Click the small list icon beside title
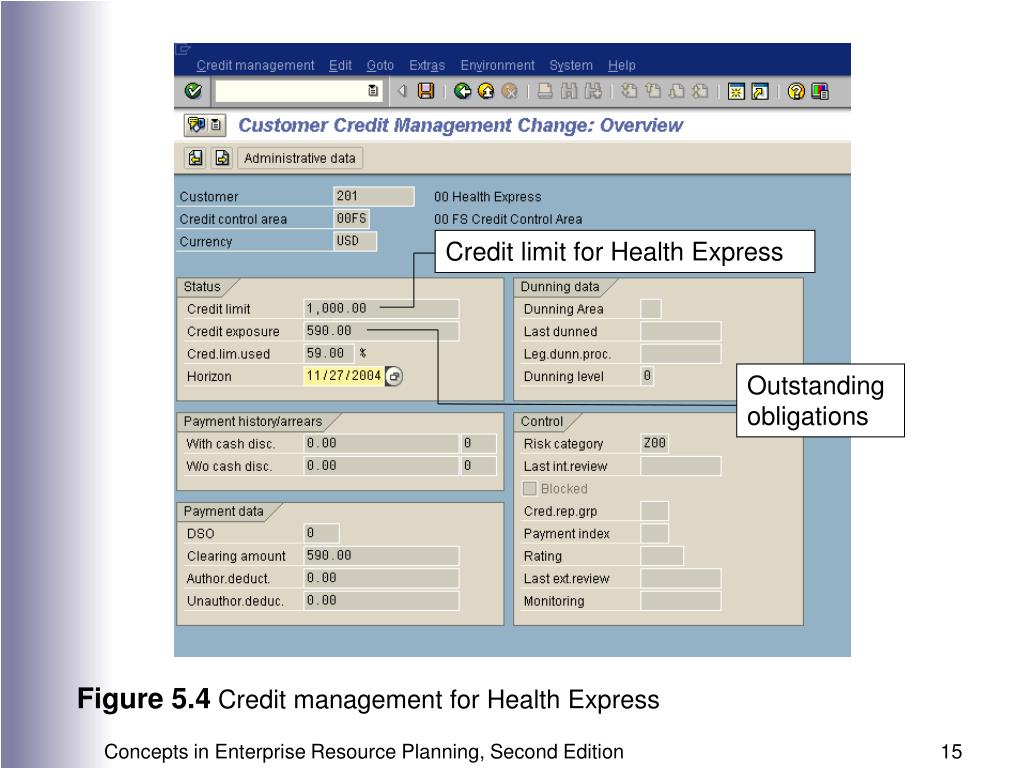This screenshot has width=1024, height=768. click(216, 124)
